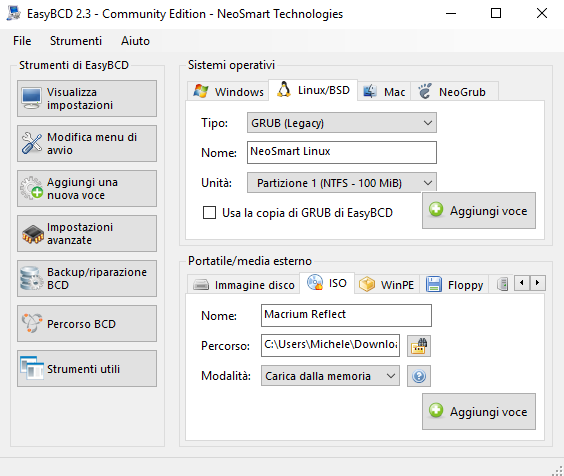The width and height of the screenshot is (564, 476).
Task: Click the NeoSmart Linux name field
Action: point(342,152)
